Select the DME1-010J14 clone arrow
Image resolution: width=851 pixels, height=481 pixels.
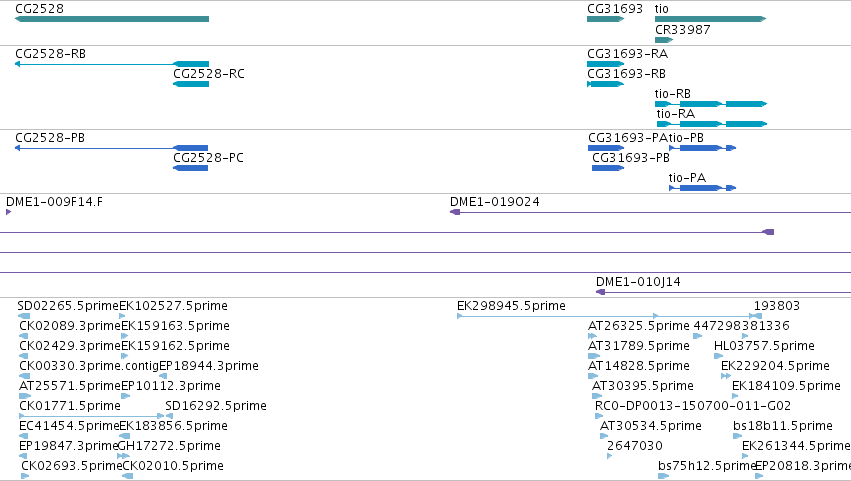[600, 292]
